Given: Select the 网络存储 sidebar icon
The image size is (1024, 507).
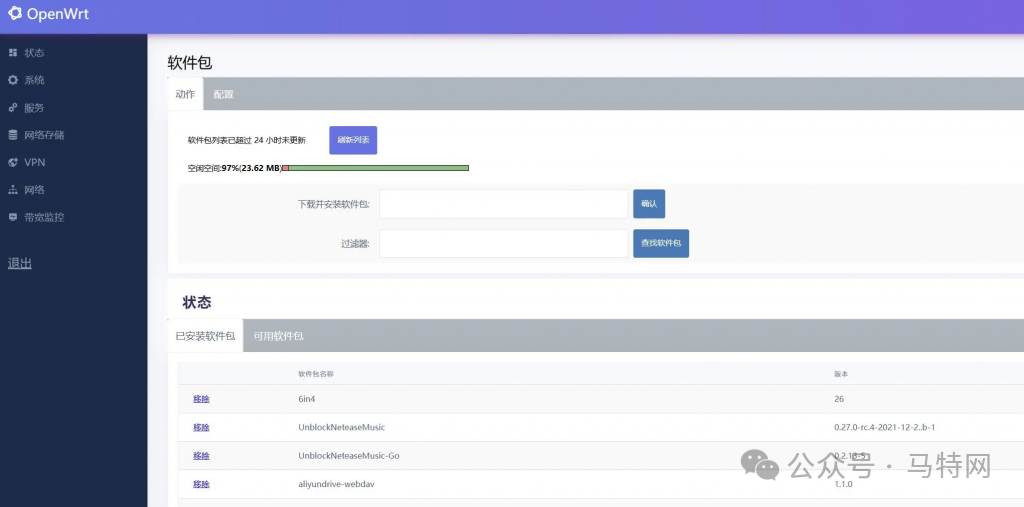Looking at the screenshot, I should (x=13, y=135).
